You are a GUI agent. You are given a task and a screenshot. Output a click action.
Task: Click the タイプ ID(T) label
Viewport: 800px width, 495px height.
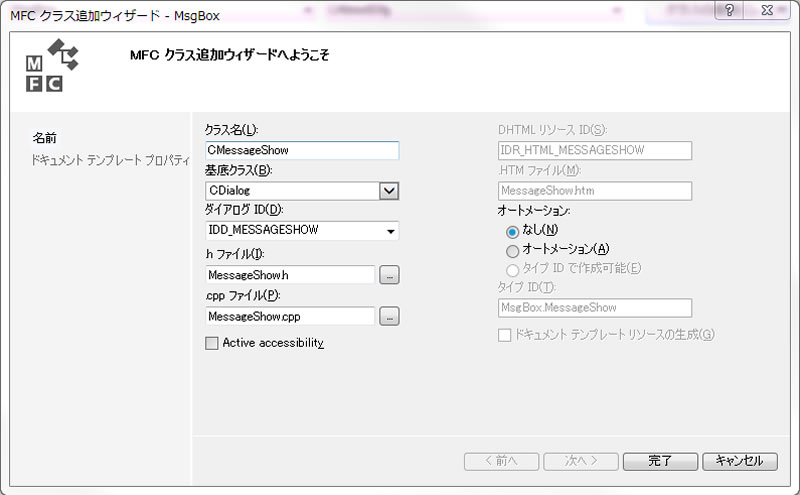[527, 287]
